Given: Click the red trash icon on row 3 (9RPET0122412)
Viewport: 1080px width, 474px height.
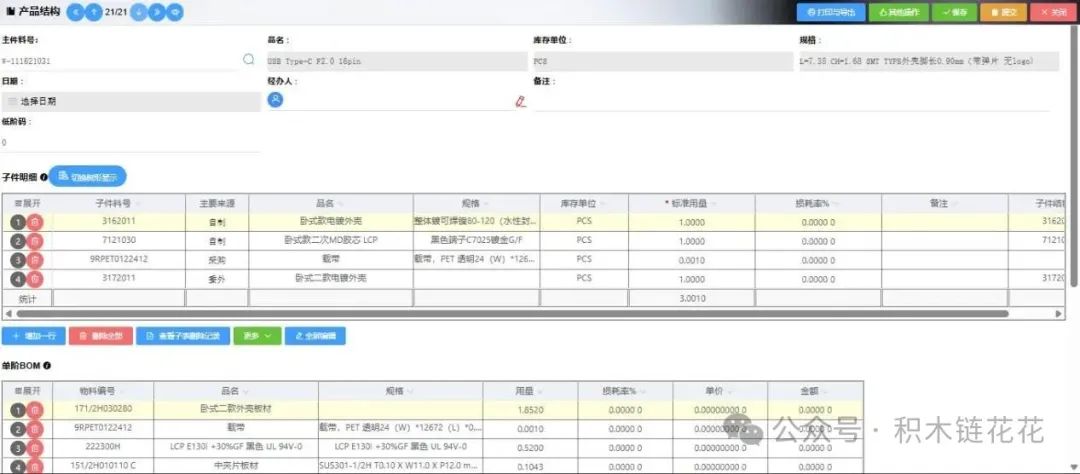Looking at the screenshot, I should pyautogui.click(x=35, y=259).
